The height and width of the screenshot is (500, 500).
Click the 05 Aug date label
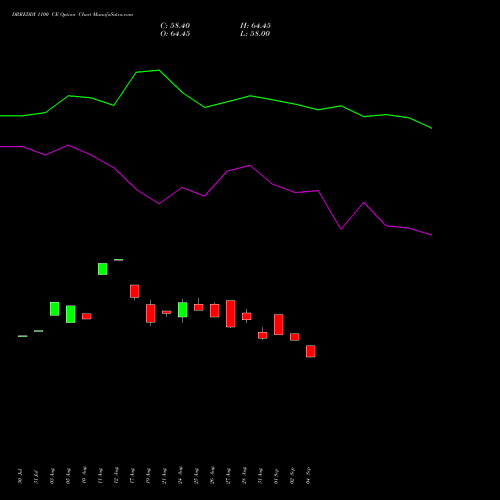click(68, 476)
